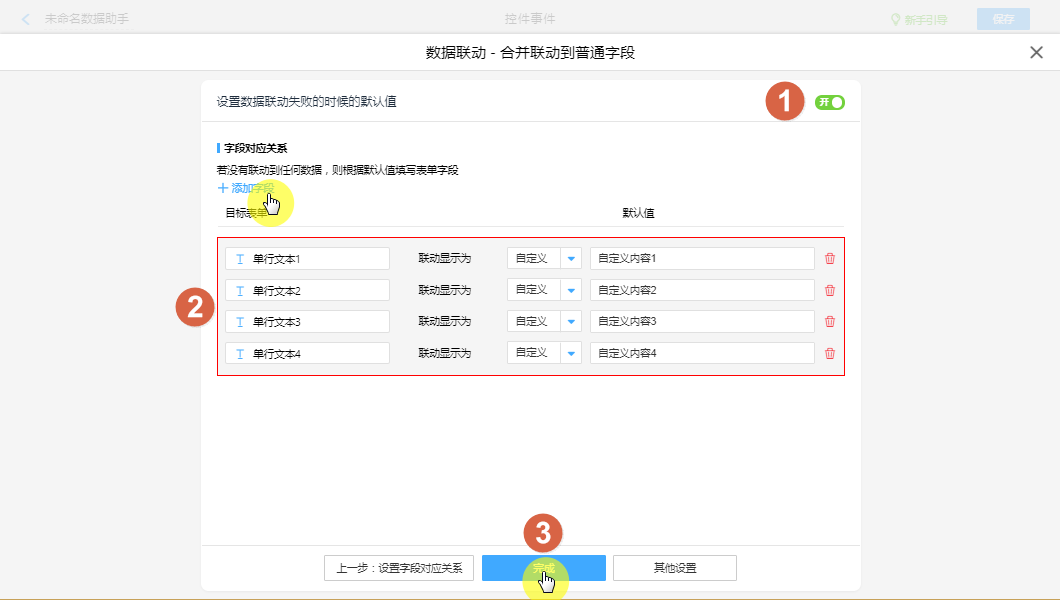Screen dimensions: 1060x600
Task: Click the 添加字段 link
Action: (x=246, y=188)
